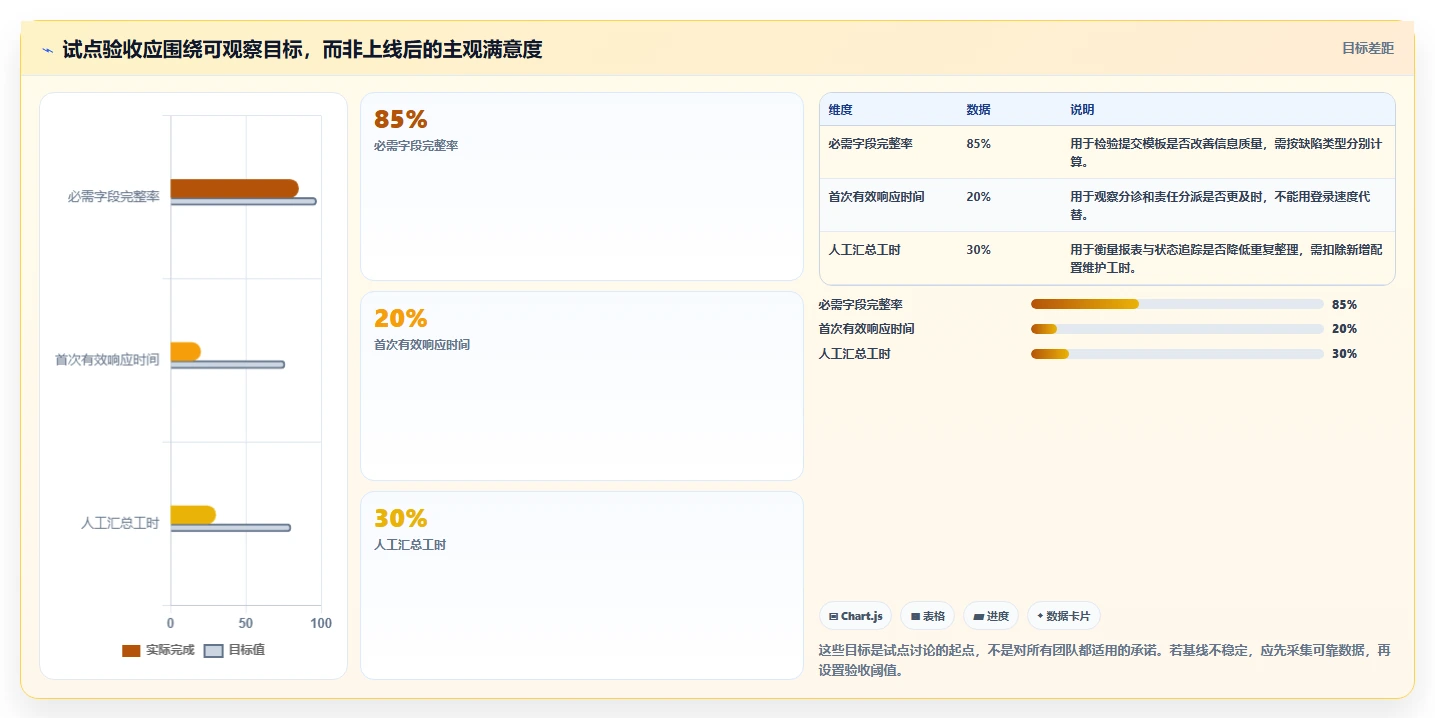This screenshot has width=1435, height=718.
Task: Click the 首次有效响应时间 target bar in chart
Action: 227,364
